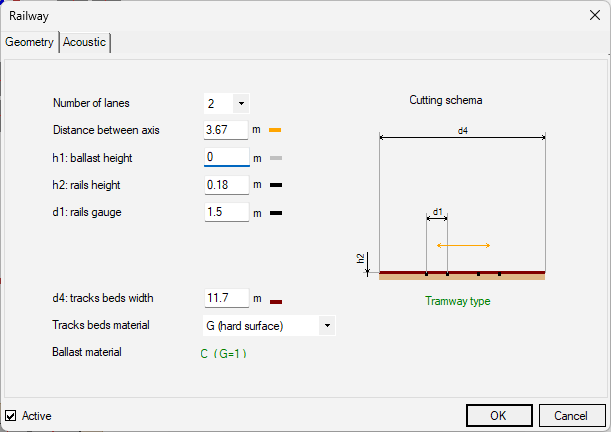The image size is (611, 432).
Task: Click the black rails height color marker
Action: [276, 185]
